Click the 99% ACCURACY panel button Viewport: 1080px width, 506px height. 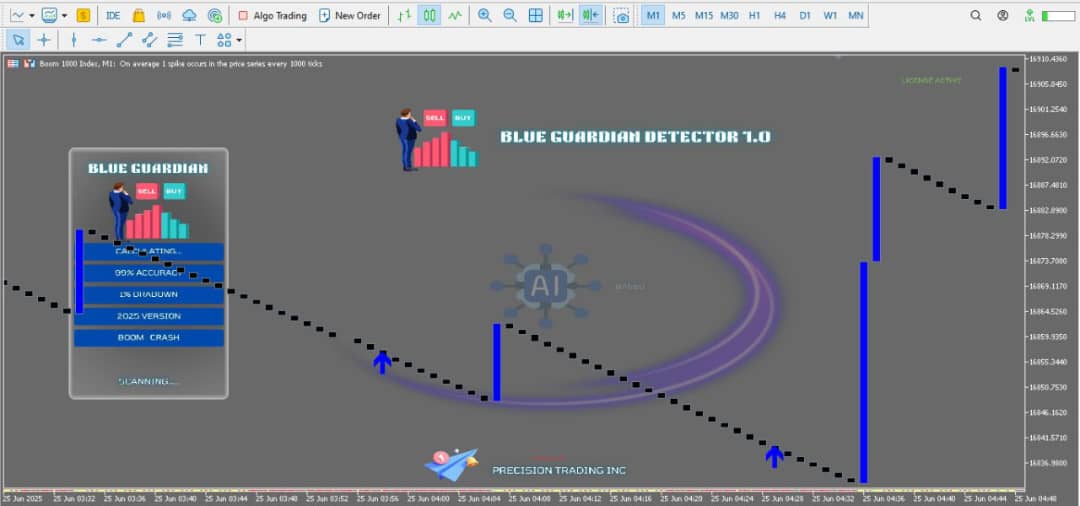[x=149, y=273]
